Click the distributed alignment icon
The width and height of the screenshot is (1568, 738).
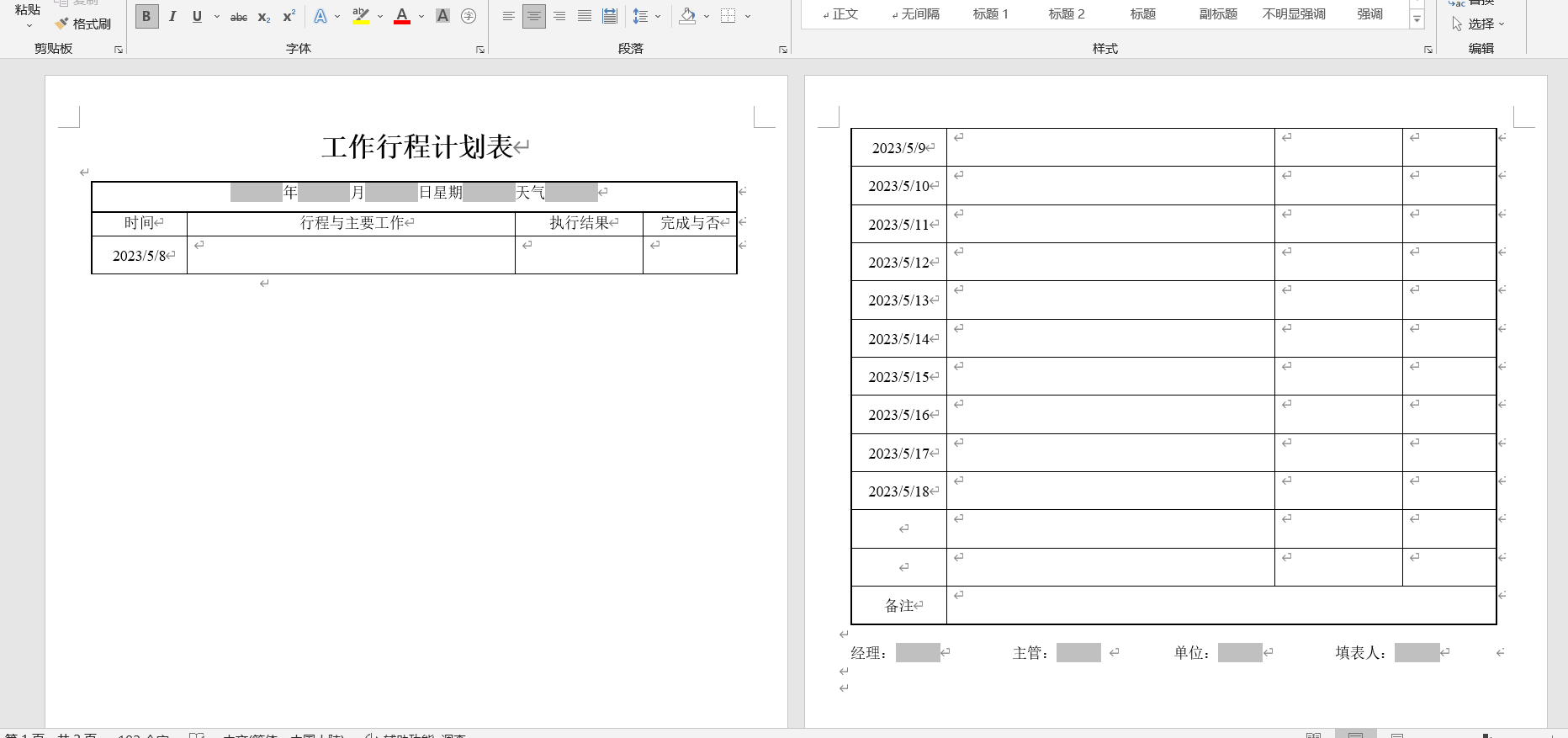[610, 16]
